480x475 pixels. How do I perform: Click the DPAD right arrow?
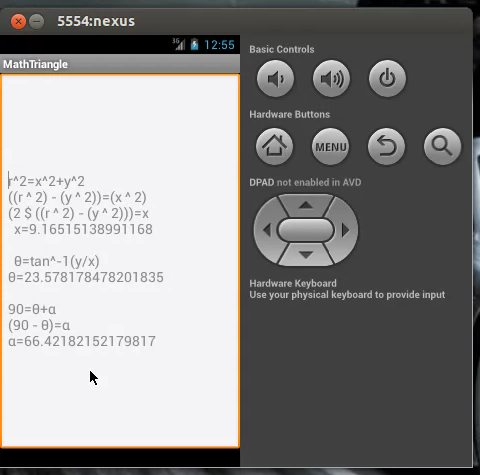click(345, 230)
